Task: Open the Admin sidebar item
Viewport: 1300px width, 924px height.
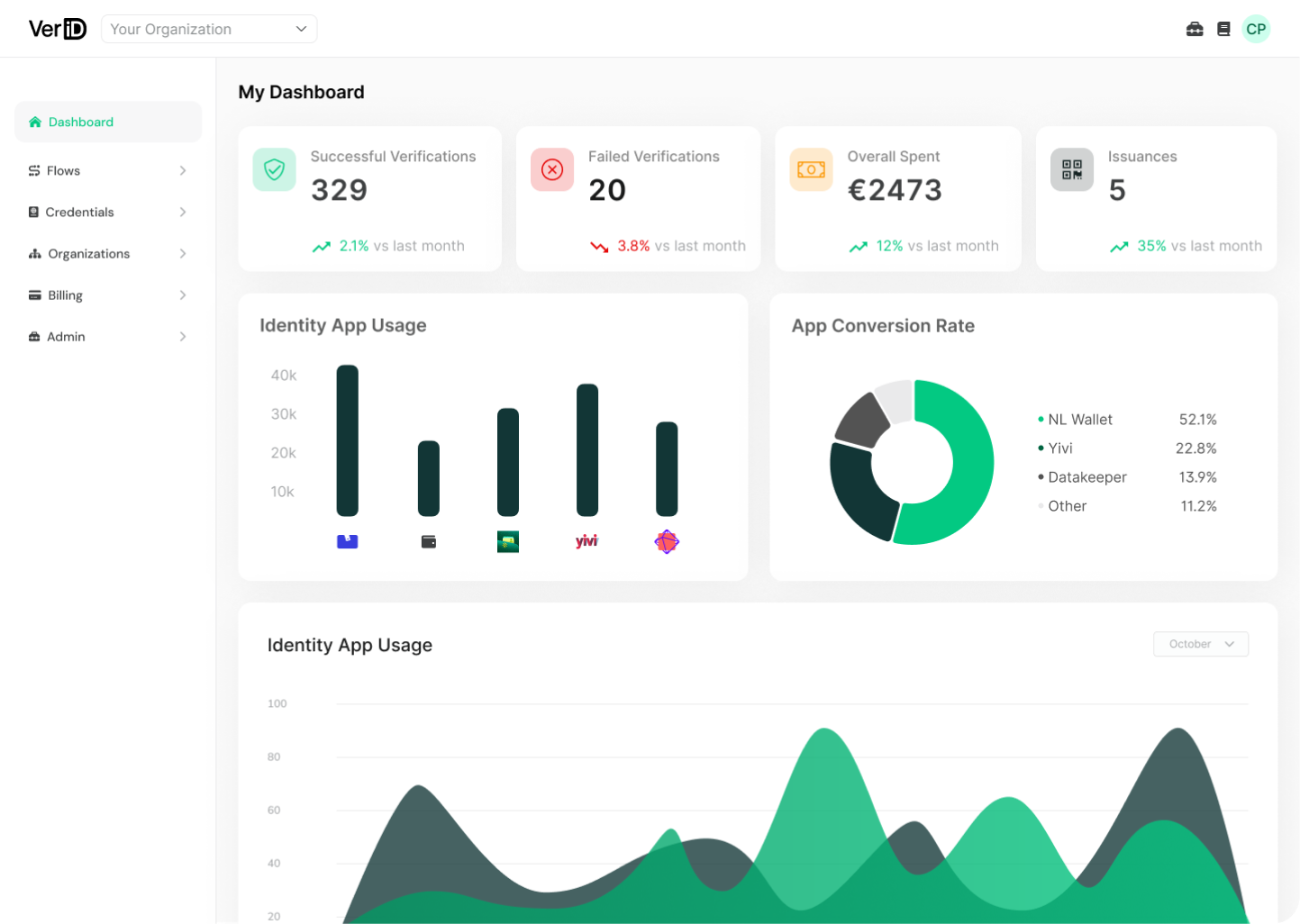Action: [66, 337]
